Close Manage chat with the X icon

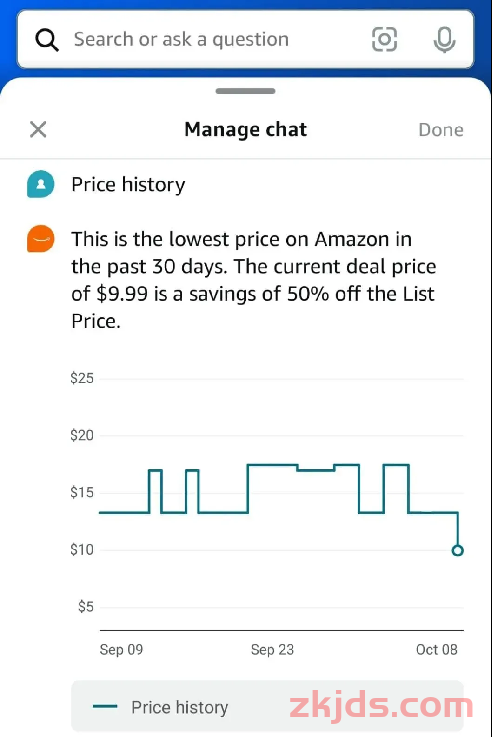point(38,129)
